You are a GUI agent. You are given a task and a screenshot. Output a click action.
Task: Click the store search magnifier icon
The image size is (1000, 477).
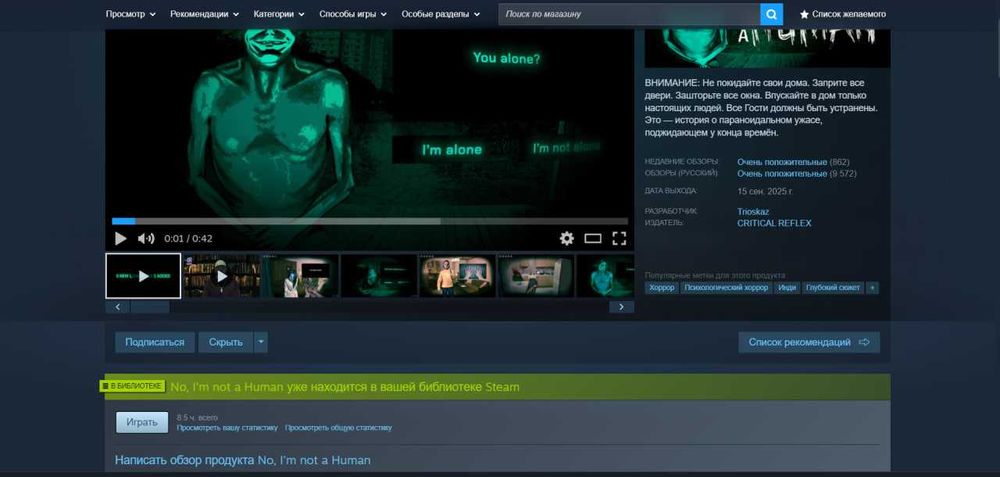click(771, 14)
